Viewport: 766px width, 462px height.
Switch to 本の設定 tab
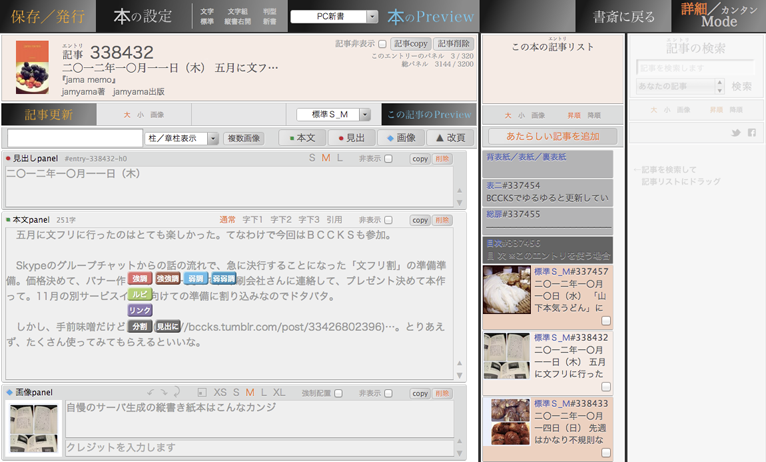pyautogui.click(x=142, y=16)
